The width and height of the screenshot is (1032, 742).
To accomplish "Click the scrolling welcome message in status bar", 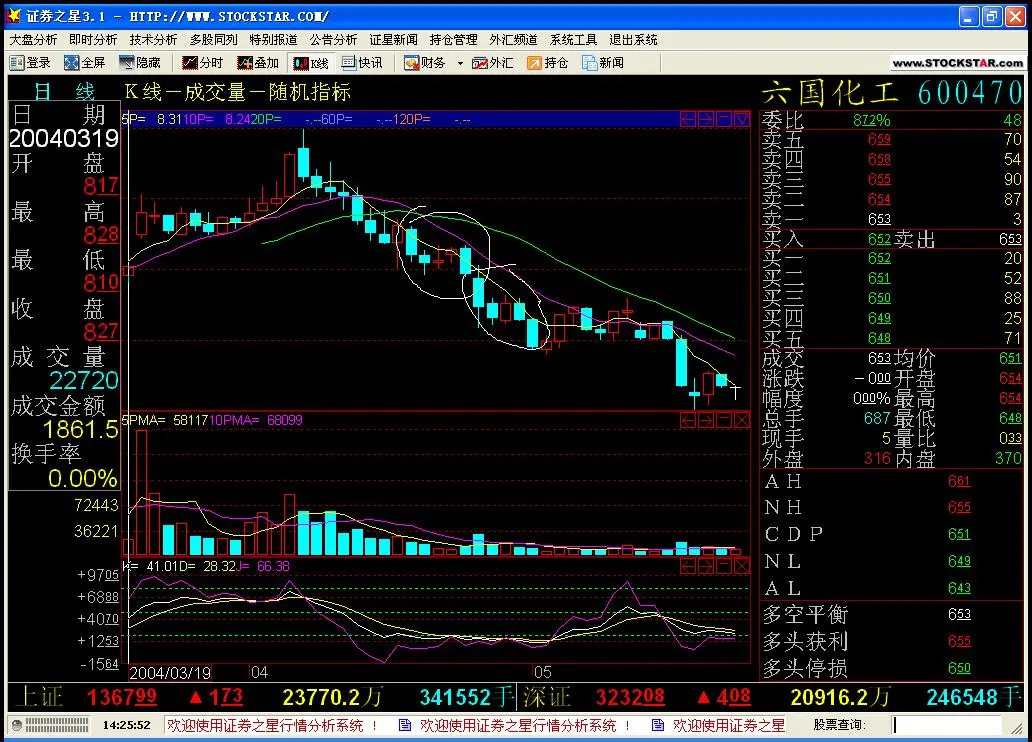I will tap(475, 726).
